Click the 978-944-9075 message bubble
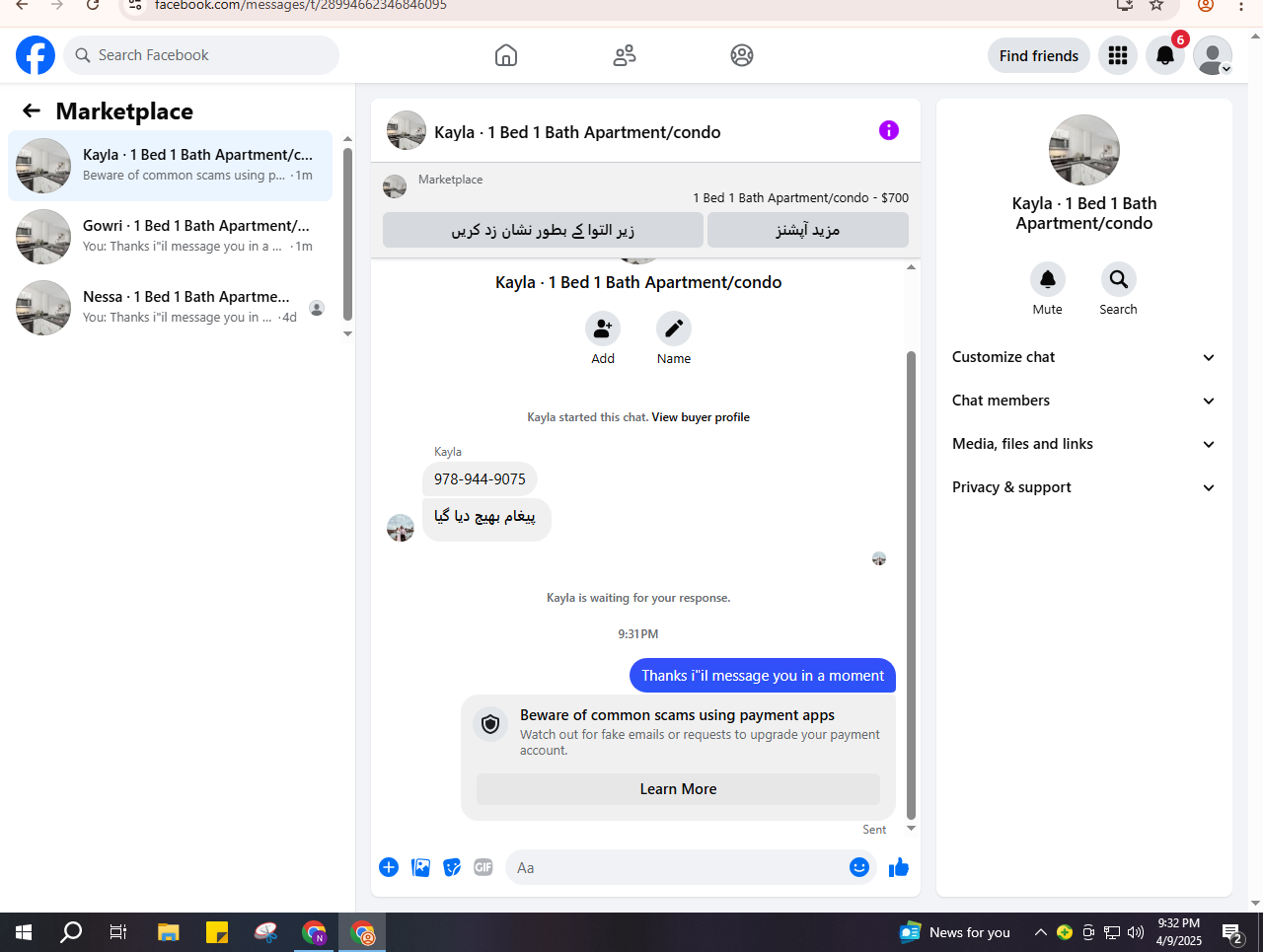 (x=480, y=478)
